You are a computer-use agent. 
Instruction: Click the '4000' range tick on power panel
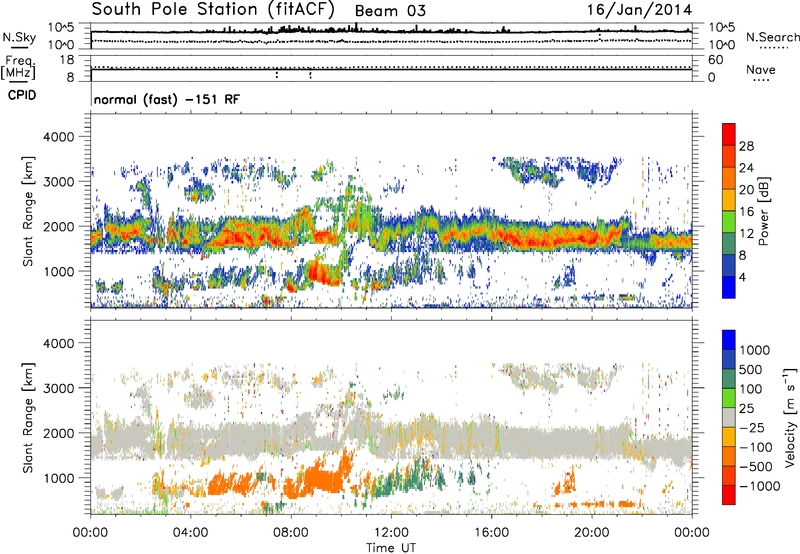coord(59,137)
